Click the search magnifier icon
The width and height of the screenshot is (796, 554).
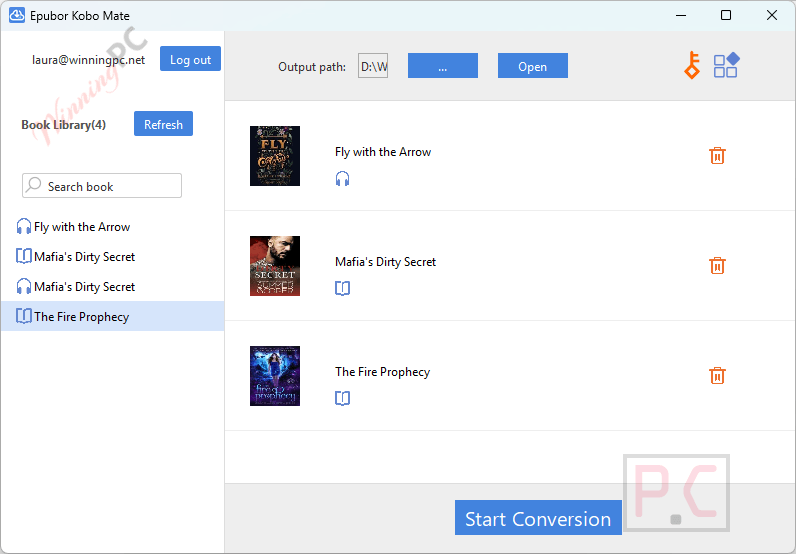click(x=34, y=184)
